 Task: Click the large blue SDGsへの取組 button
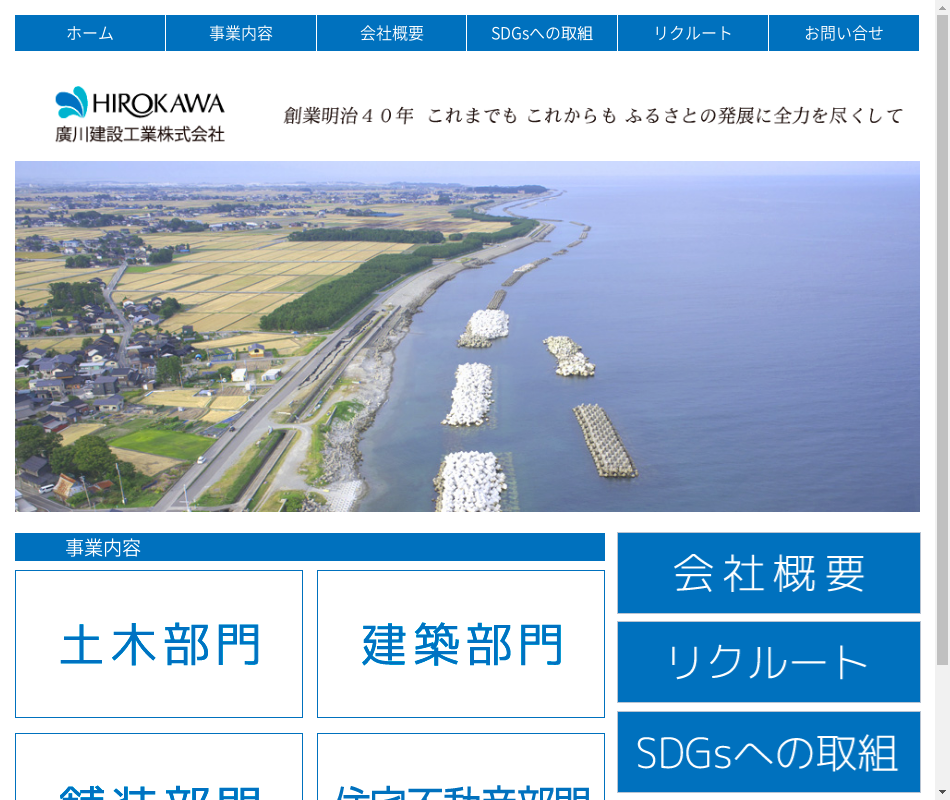pos(769,752)
